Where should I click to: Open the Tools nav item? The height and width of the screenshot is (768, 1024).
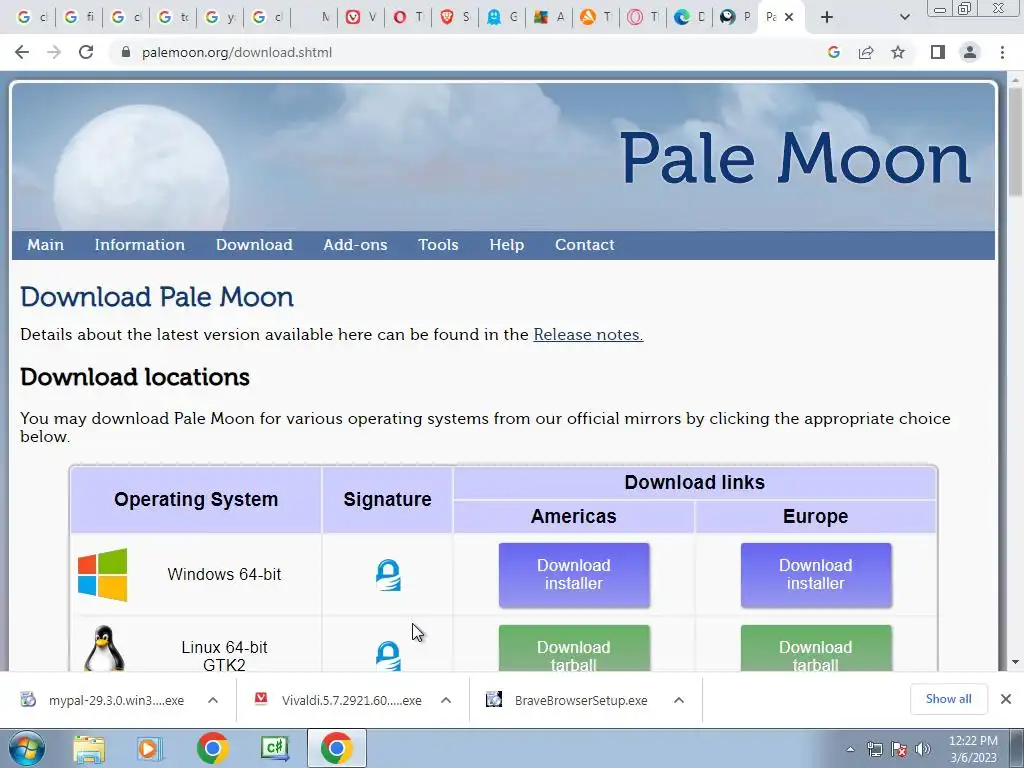pos(438,245)
